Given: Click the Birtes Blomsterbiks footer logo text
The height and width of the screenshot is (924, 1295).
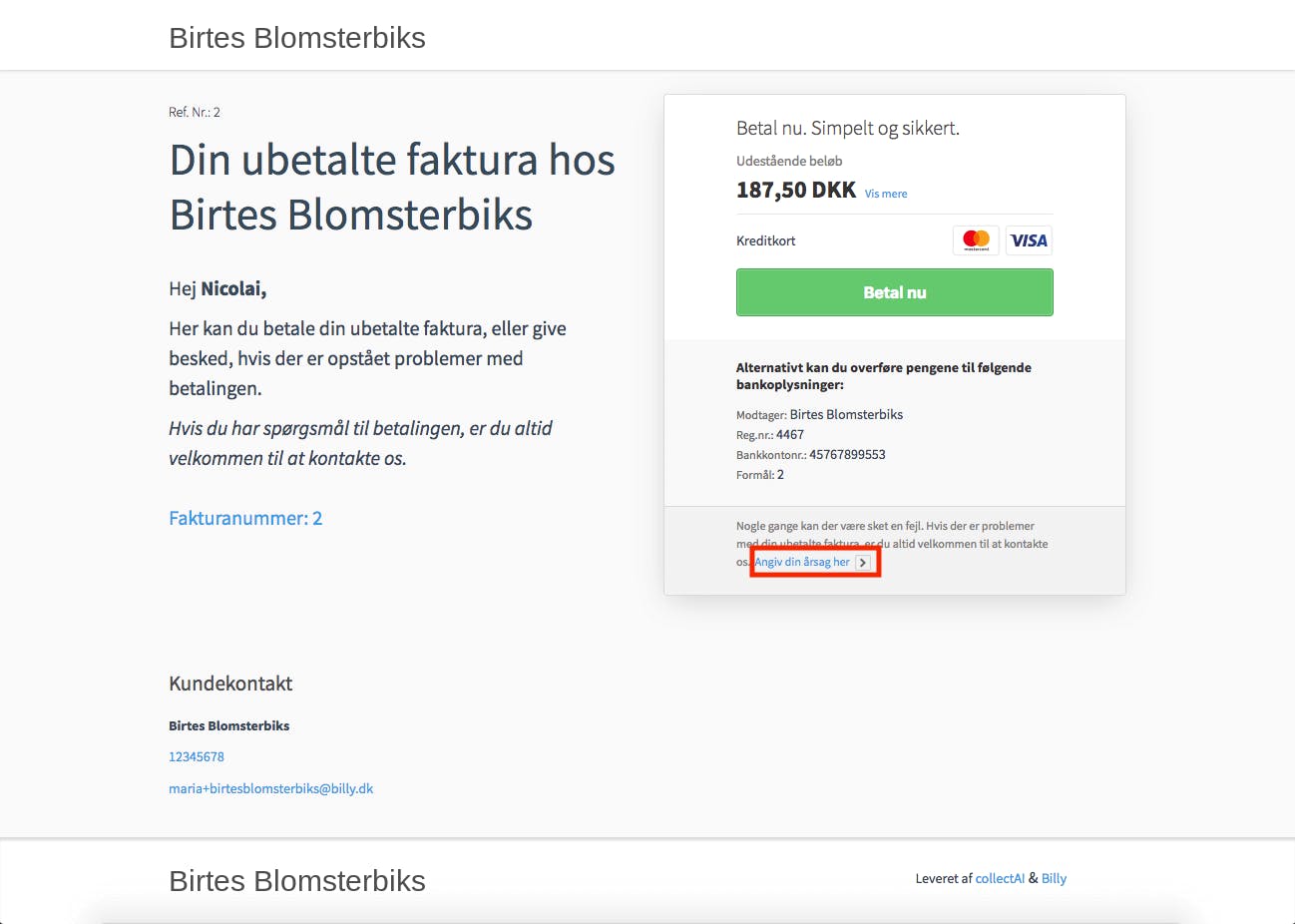Looking at the screenshot, I should tap(297, 881).
